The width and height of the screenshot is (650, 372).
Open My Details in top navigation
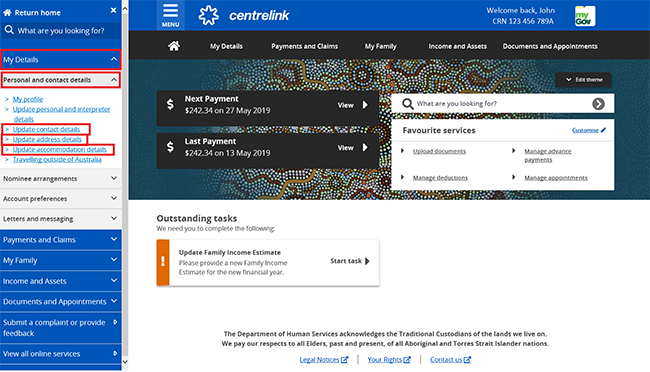(226, 46)
